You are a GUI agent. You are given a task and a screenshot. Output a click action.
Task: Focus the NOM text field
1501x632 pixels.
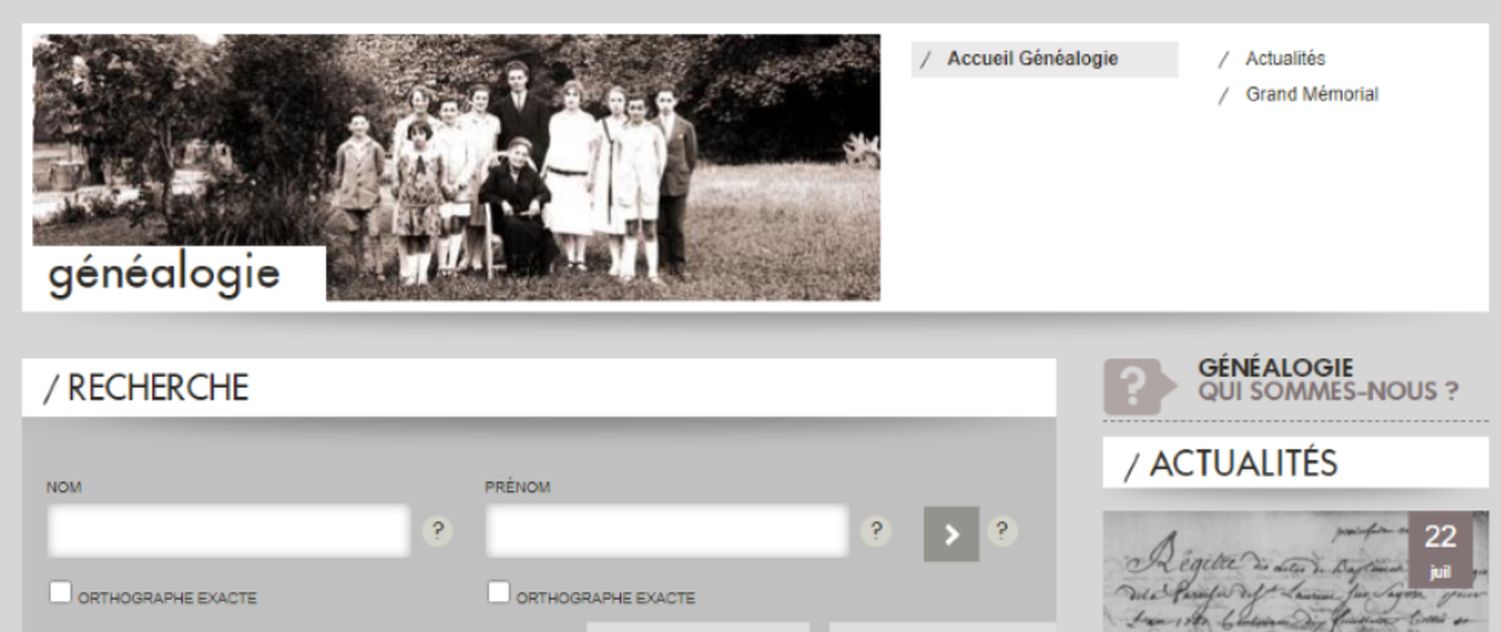pyautogui.click(x=228, y=531)
